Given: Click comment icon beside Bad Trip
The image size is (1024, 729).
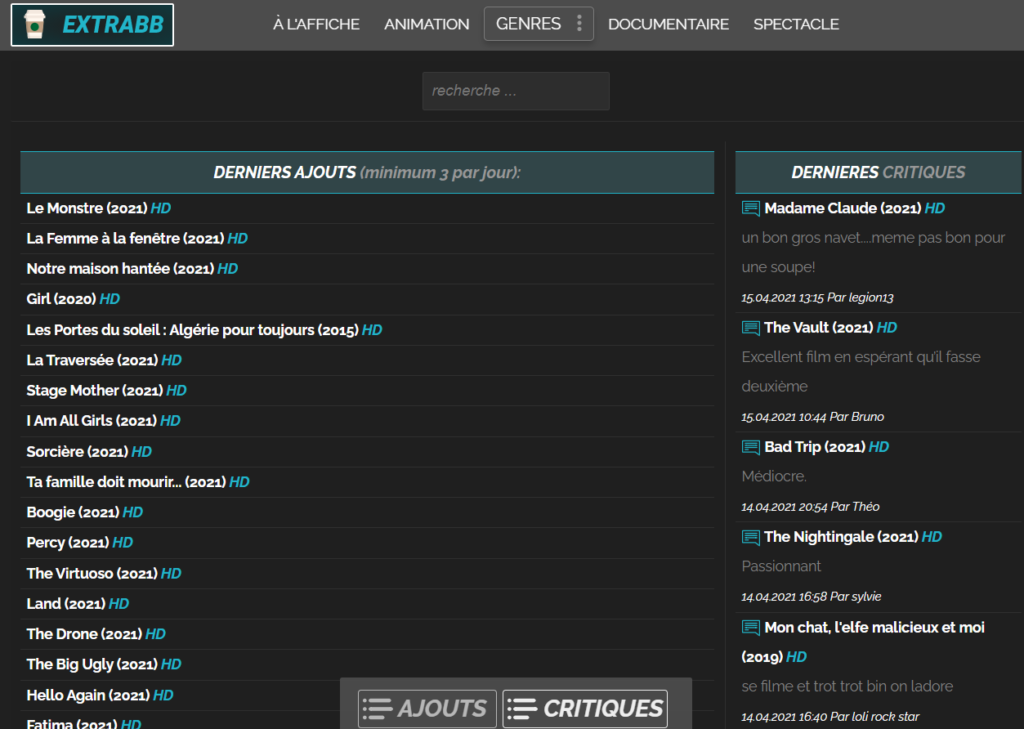Looking at the screenshot, I should 750,447.
